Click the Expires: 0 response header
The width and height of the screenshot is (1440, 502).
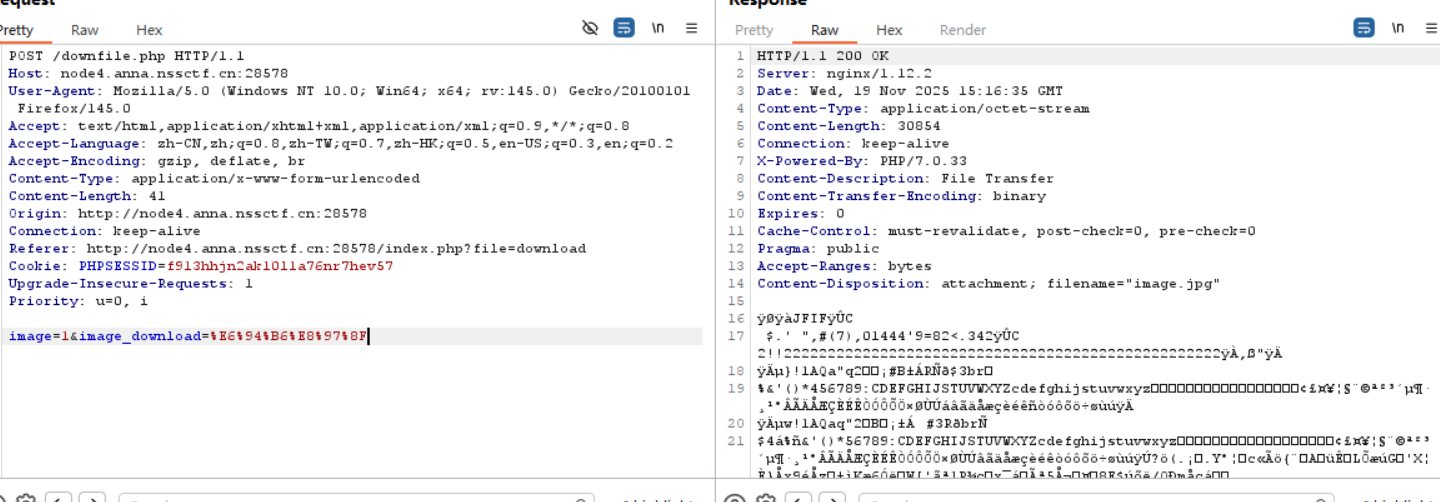[800, 213]
